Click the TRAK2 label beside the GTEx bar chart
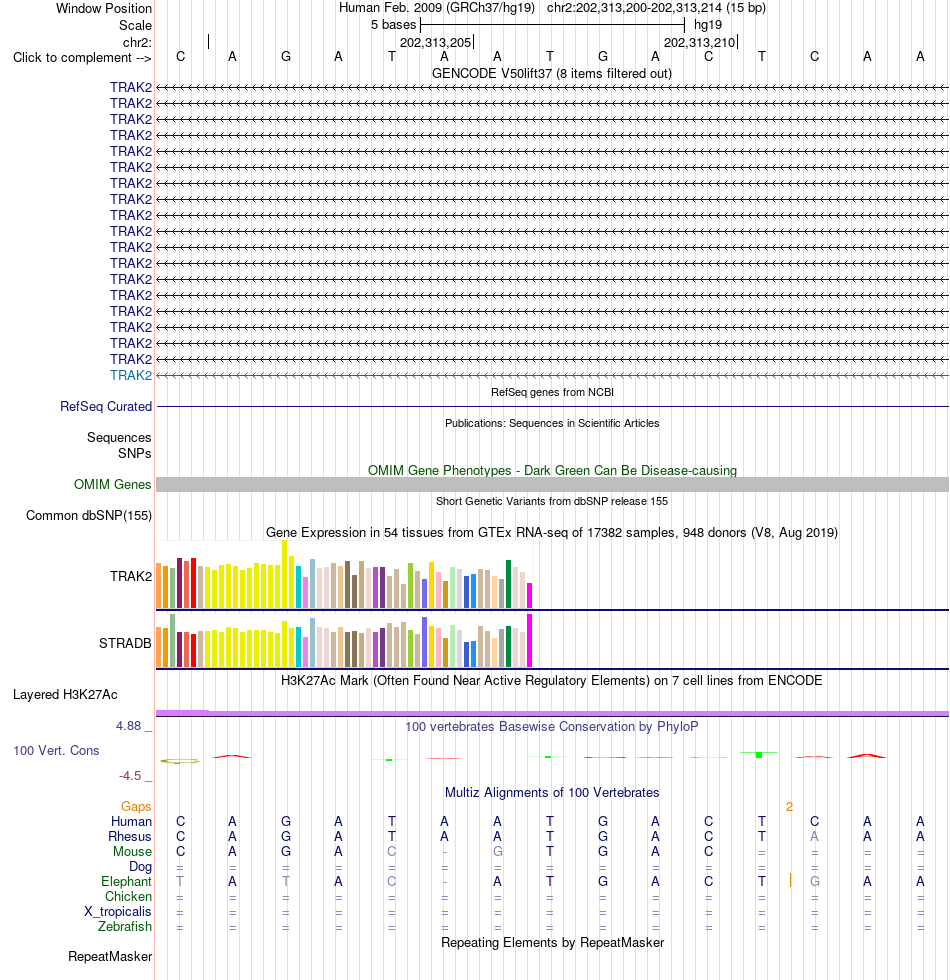The width and height of the screenshot is (950, 980). (131, 576)
